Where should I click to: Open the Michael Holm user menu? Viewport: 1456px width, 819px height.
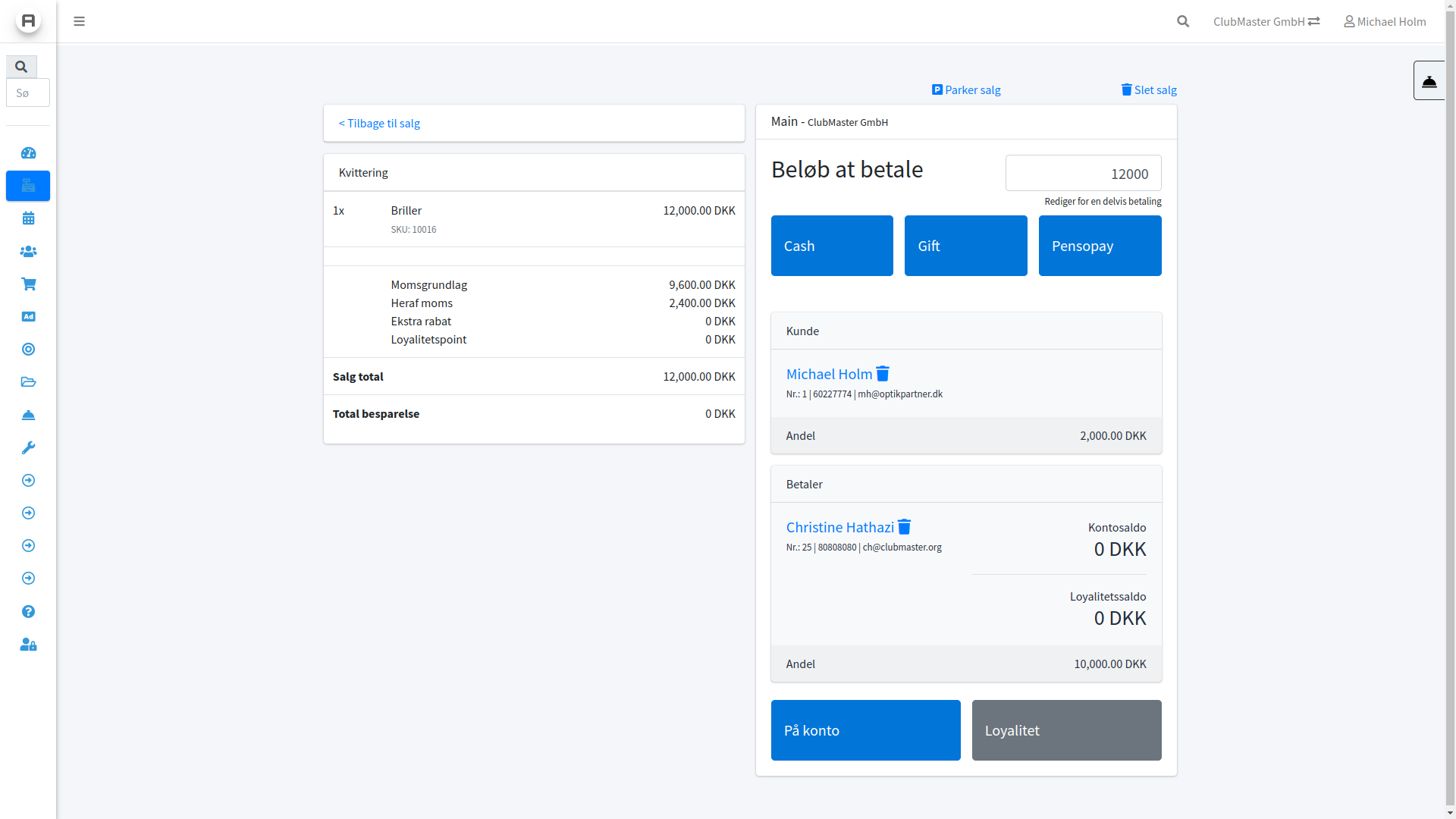[x=1385, y=21]
